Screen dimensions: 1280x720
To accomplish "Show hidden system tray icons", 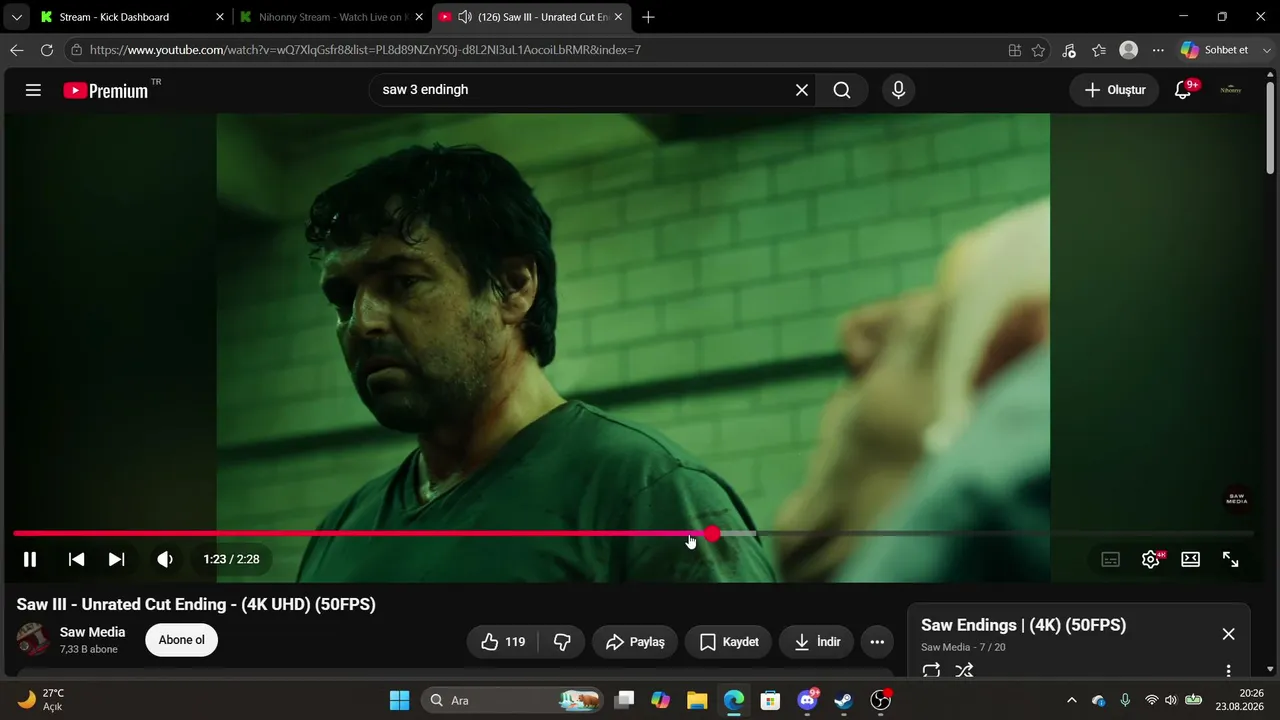I will 1072,700.
